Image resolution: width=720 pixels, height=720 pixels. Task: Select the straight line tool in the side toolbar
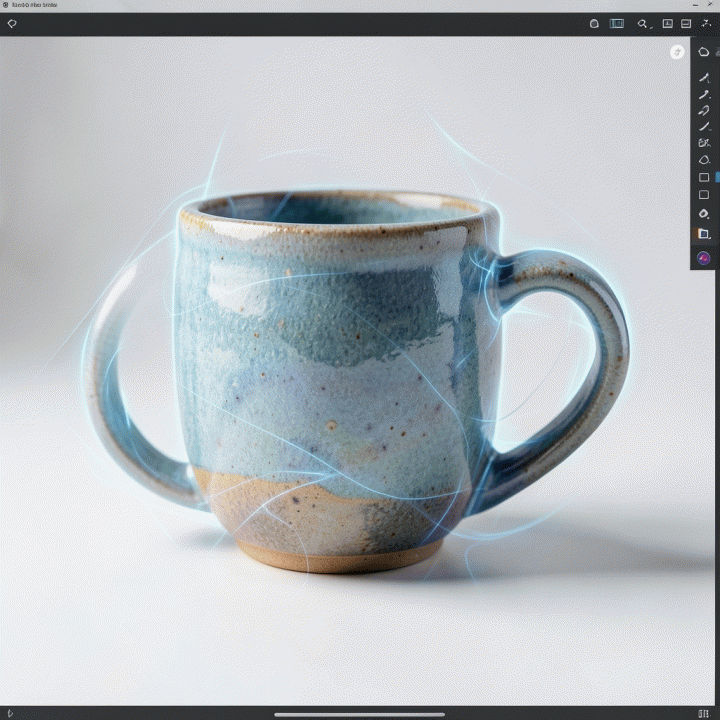click(704, 126)
